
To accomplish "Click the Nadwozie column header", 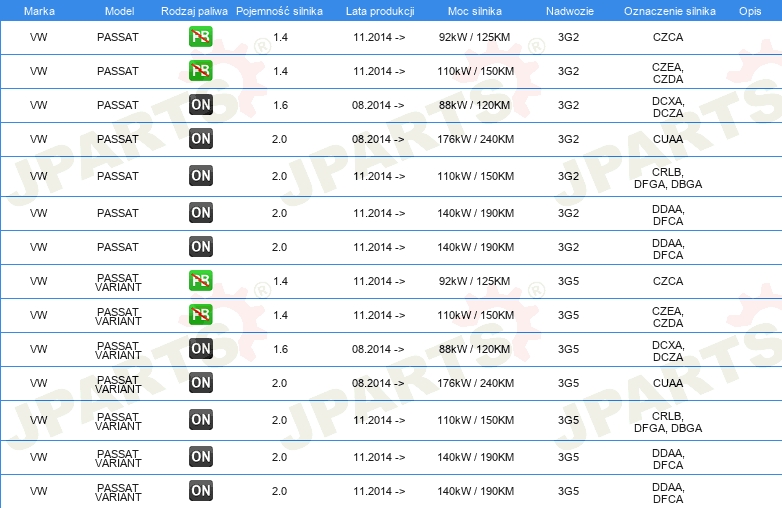I will 570,11.
